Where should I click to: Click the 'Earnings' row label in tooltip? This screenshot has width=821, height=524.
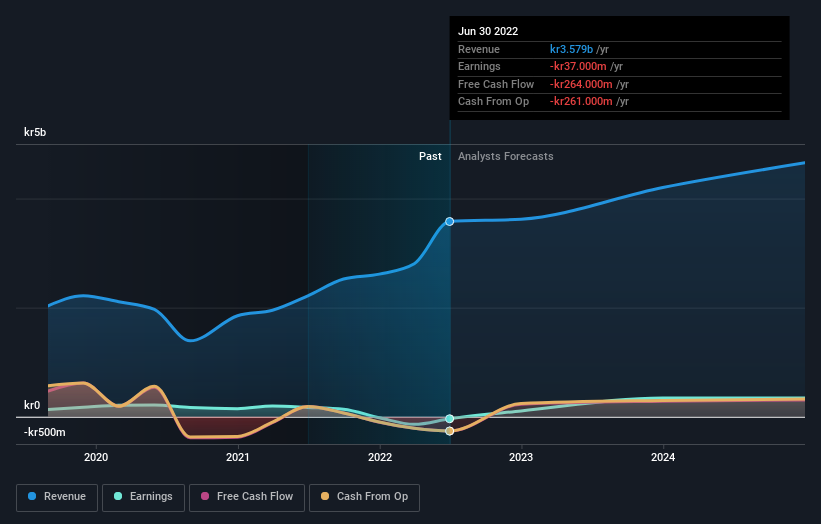pyautogui.click(x=479, y=66)
